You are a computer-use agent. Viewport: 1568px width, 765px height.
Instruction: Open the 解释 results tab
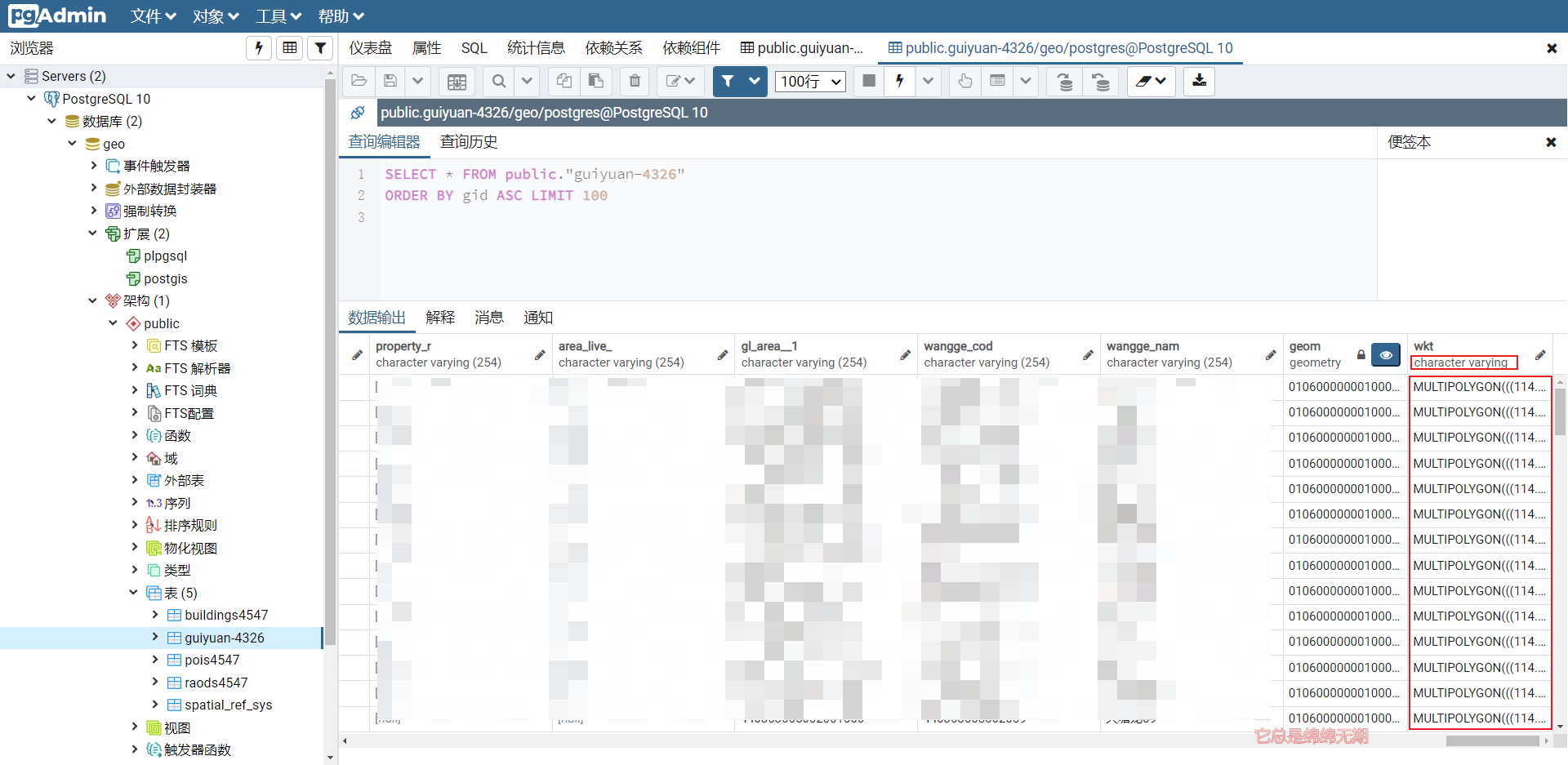point(440,318)
